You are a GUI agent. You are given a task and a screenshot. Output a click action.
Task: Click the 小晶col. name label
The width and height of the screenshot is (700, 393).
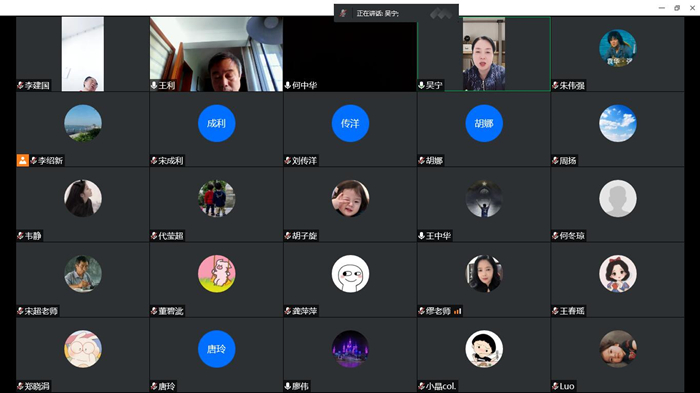click(441, 386)
